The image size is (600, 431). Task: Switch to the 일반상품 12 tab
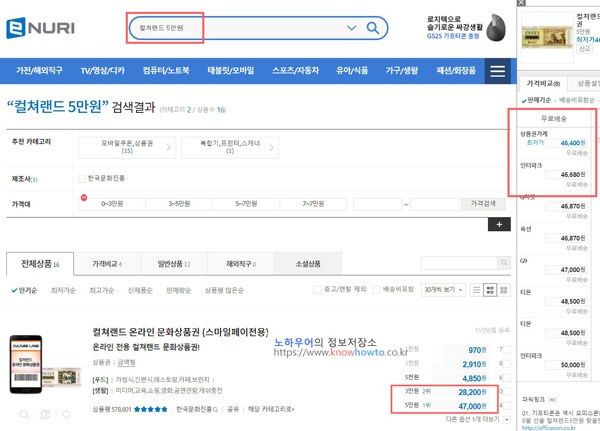coord(174,264)
